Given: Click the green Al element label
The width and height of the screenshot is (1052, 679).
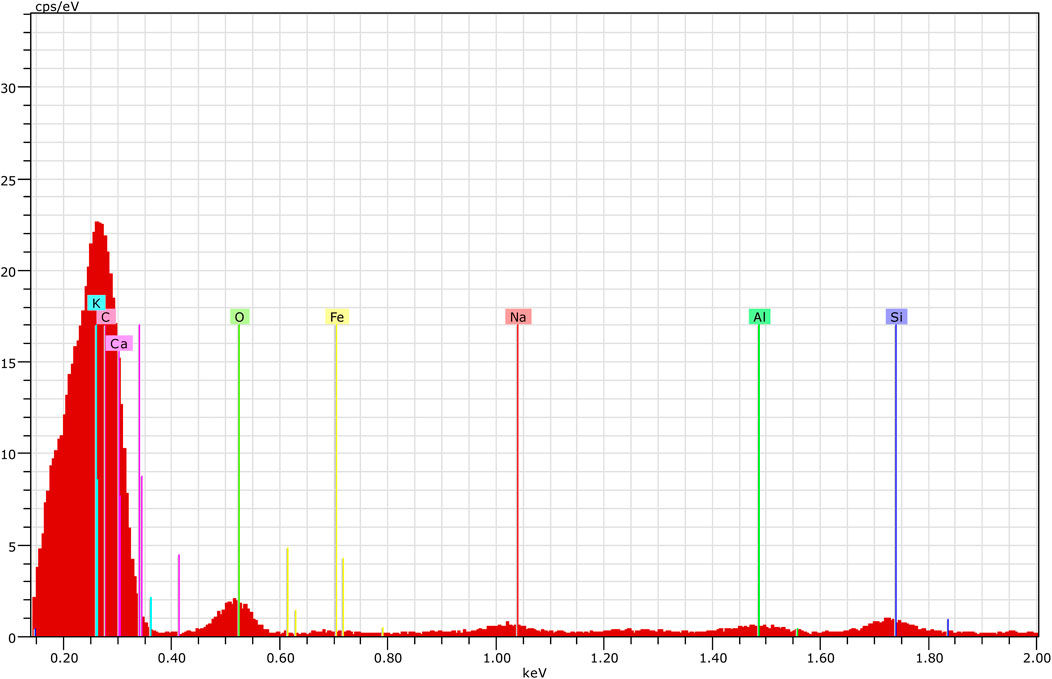Looking at the screenshot, I should click(759, 317).
